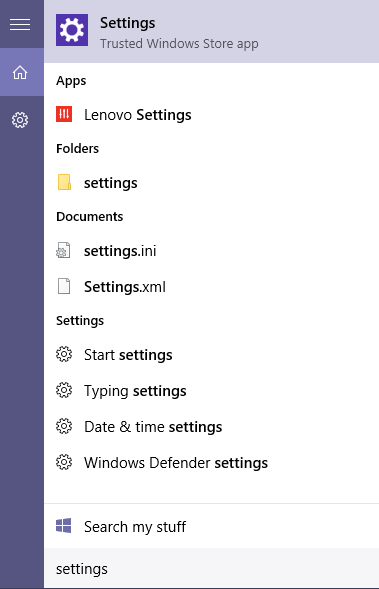This screenshot has height=589, width=379.
Task: Click Trusted Windows Store app subtitle
Action: (179, 44)
